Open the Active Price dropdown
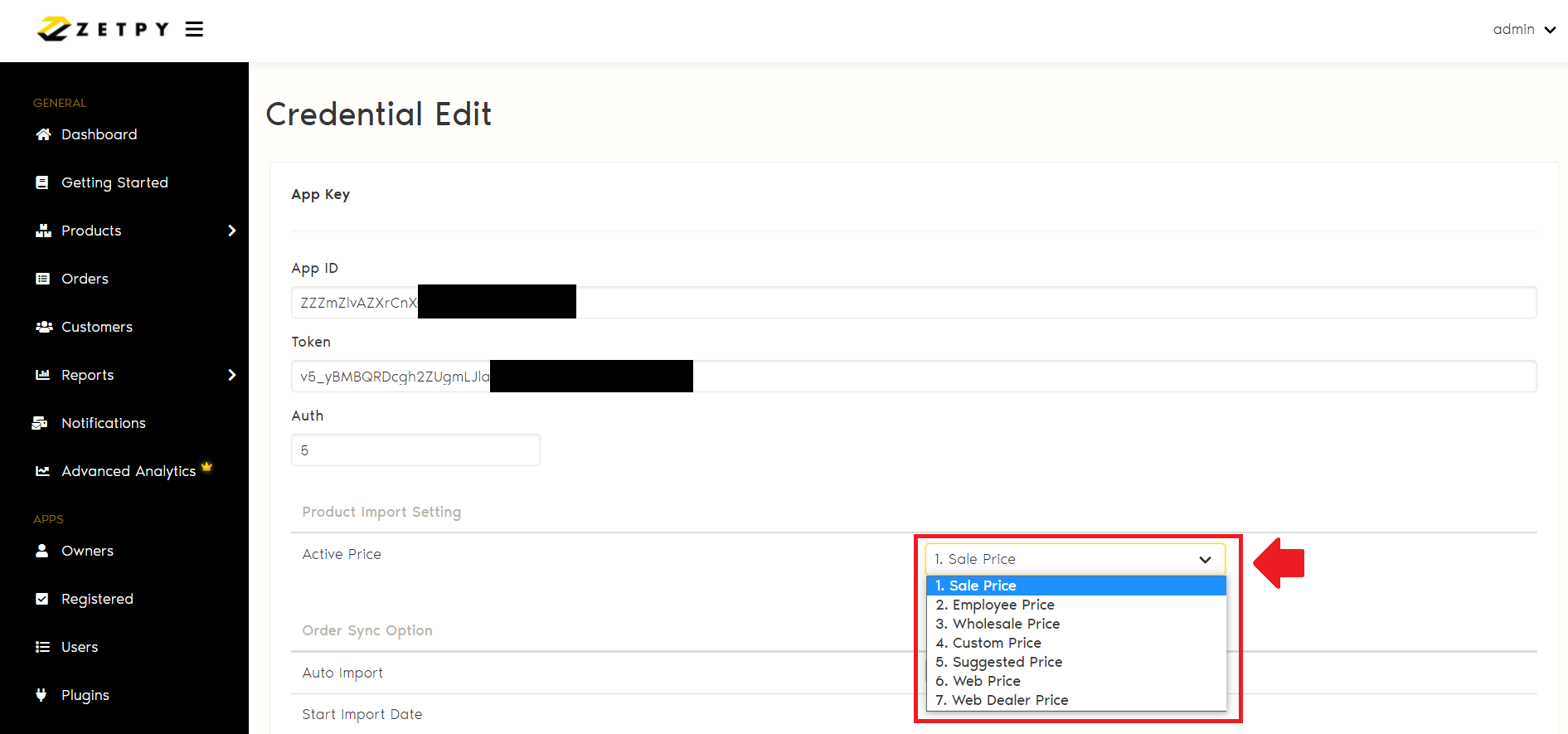This screenshot has width=1568, height=734. click(1075, 559)
